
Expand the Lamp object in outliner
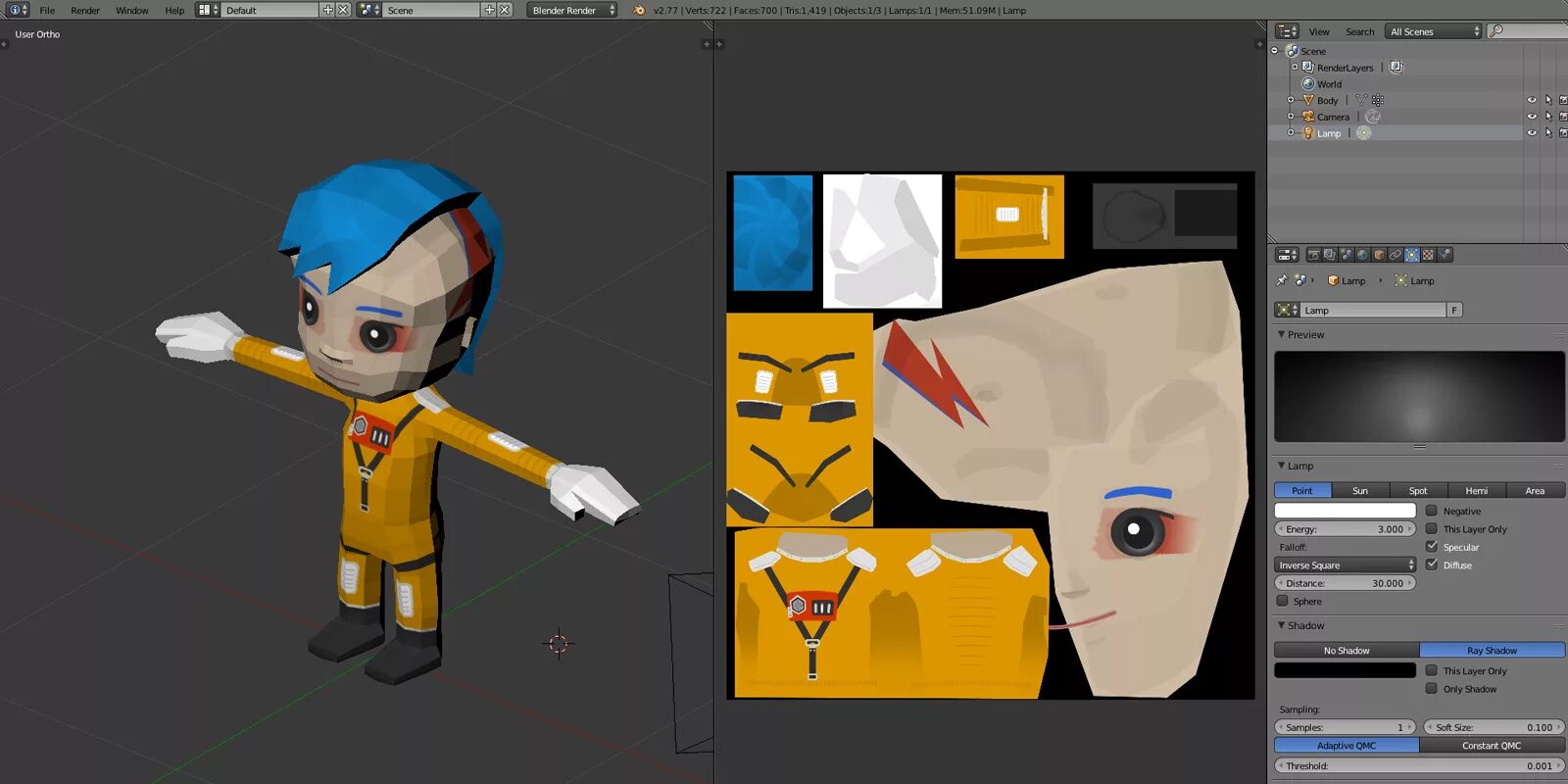1291,133
